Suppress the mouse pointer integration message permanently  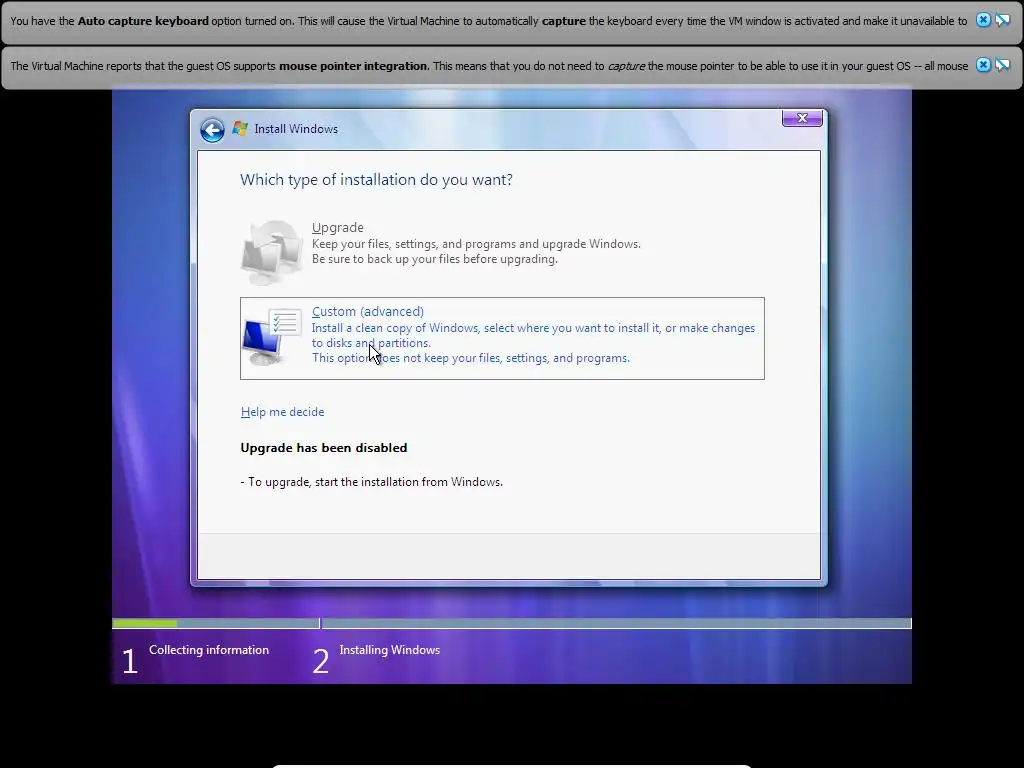1002,65
